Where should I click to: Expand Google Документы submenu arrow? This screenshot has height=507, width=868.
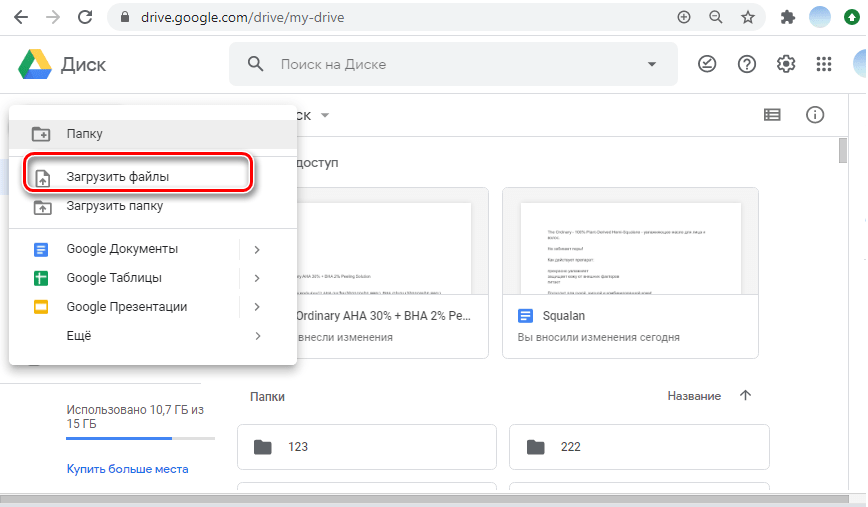point(257,249)
